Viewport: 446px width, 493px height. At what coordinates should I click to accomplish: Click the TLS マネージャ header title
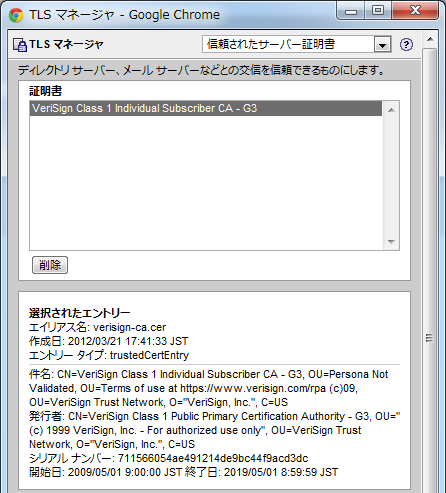point(66,44)
